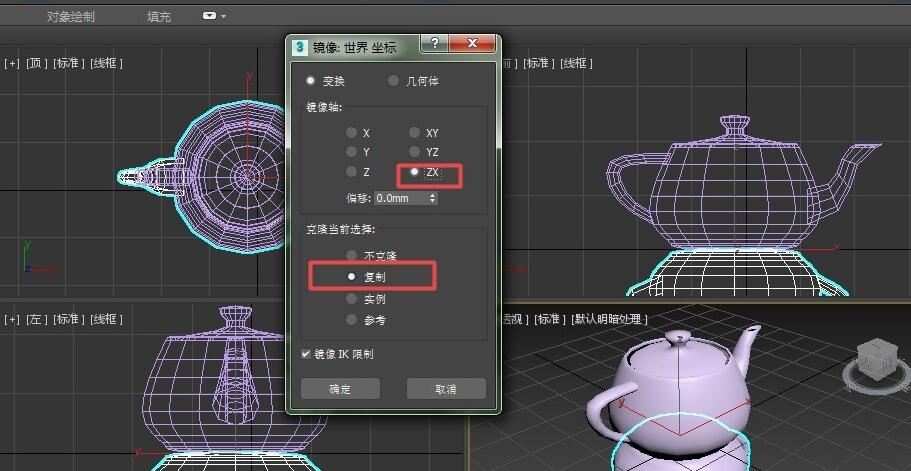The height and width of the screenshot is (471, 911).
Task: Choose ZX as the mirror axis
Action: 424,172
